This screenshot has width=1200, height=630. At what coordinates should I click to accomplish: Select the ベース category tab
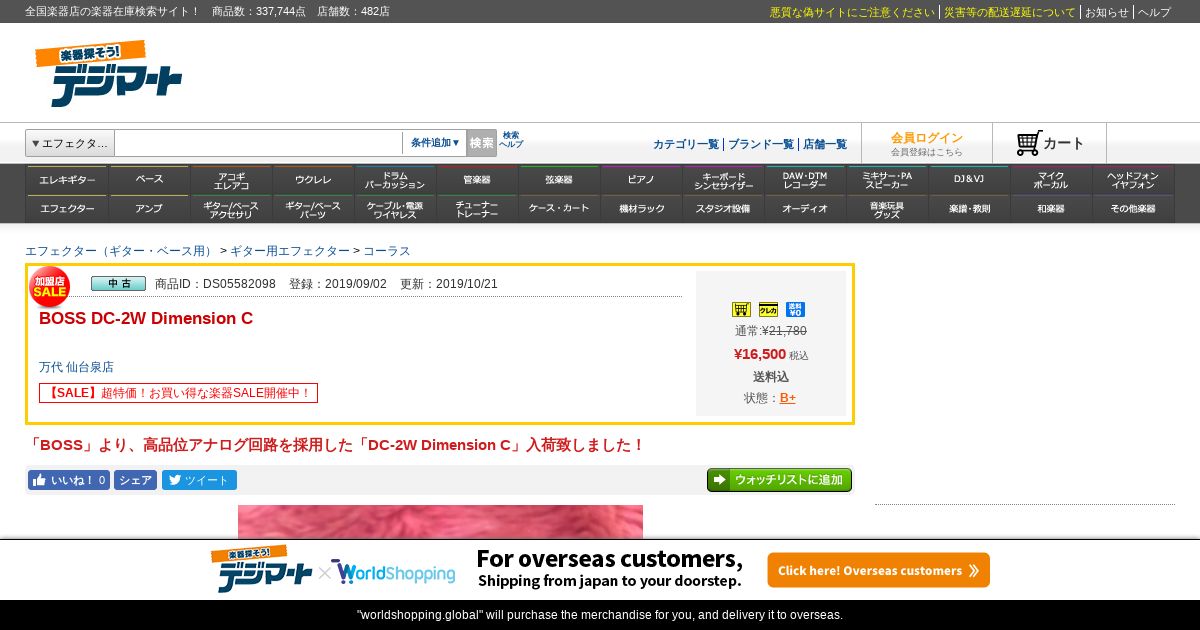(149, 180)
